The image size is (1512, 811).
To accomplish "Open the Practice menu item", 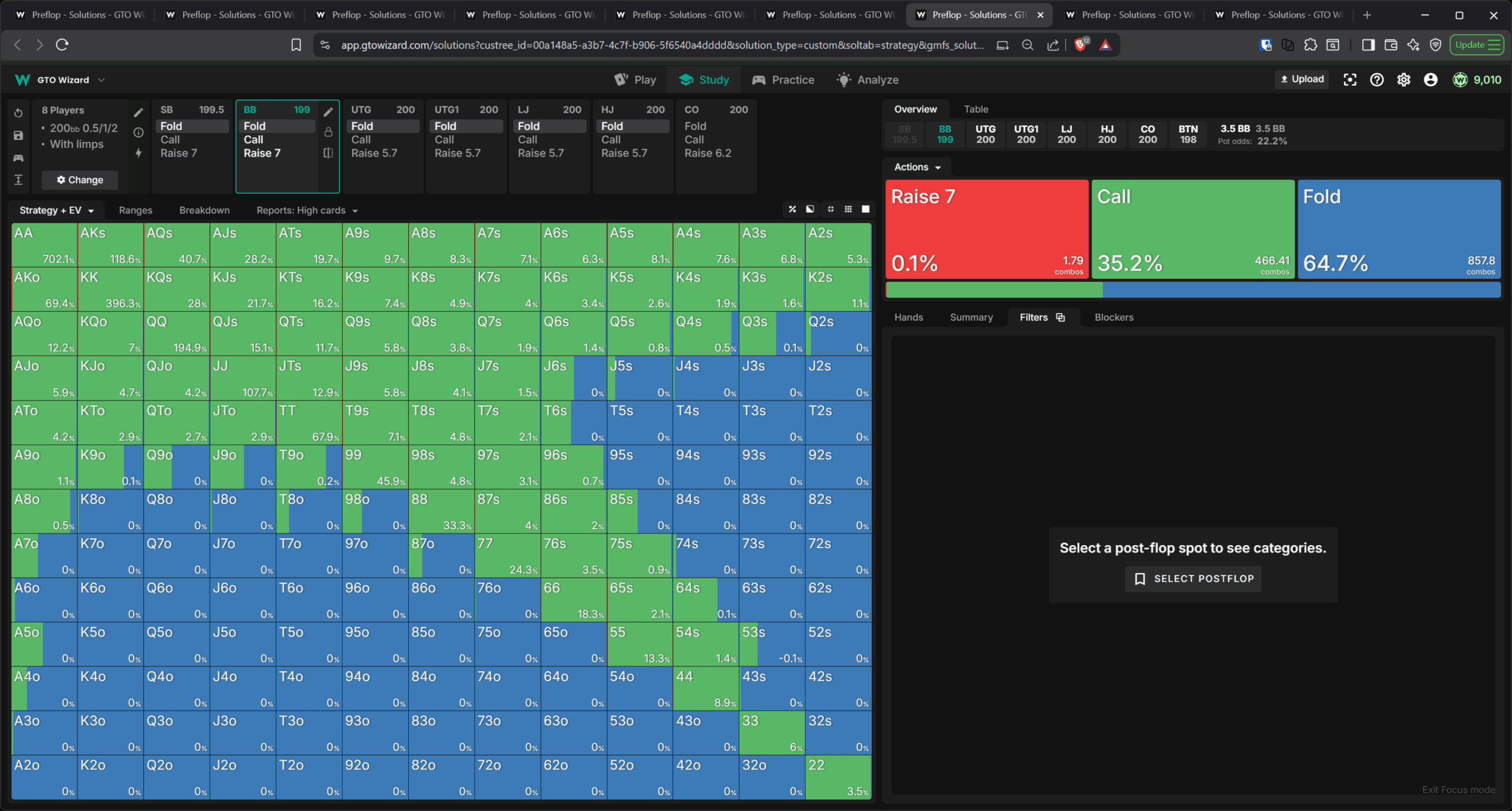I will pyautogui.click(x=783, y=80).
